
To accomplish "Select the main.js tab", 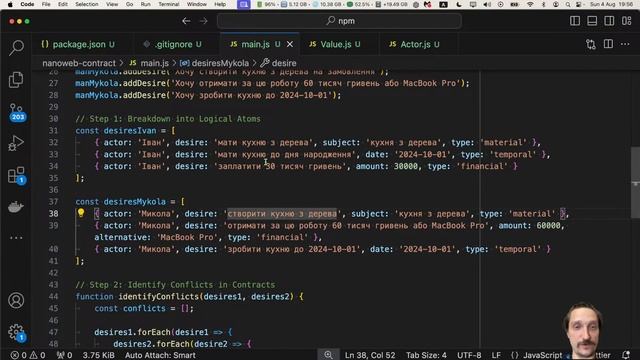I will (255, 44).
